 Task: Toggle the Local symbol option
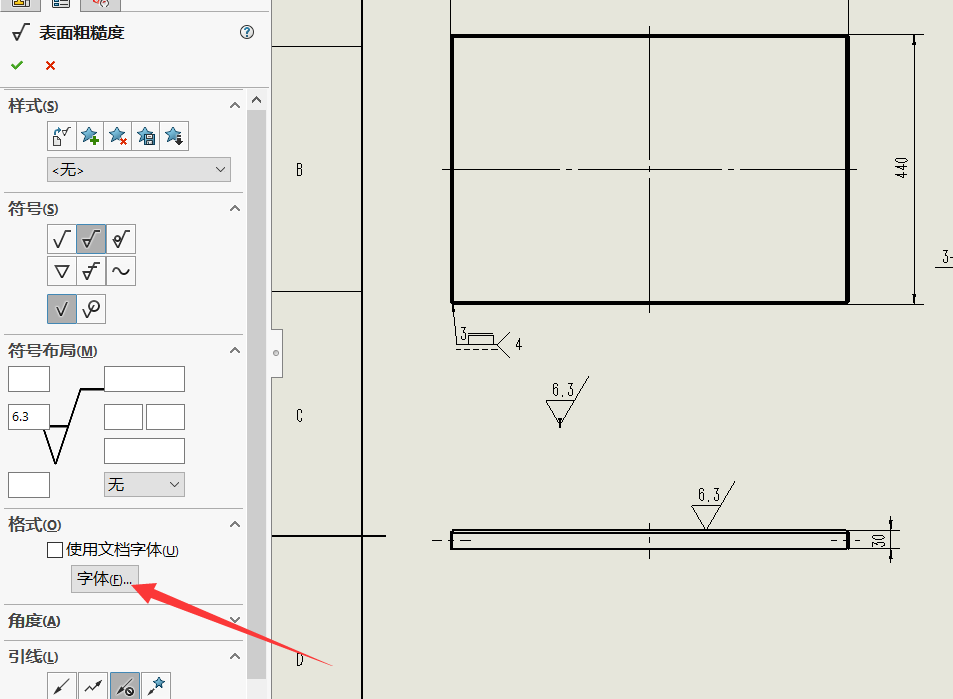61,309
